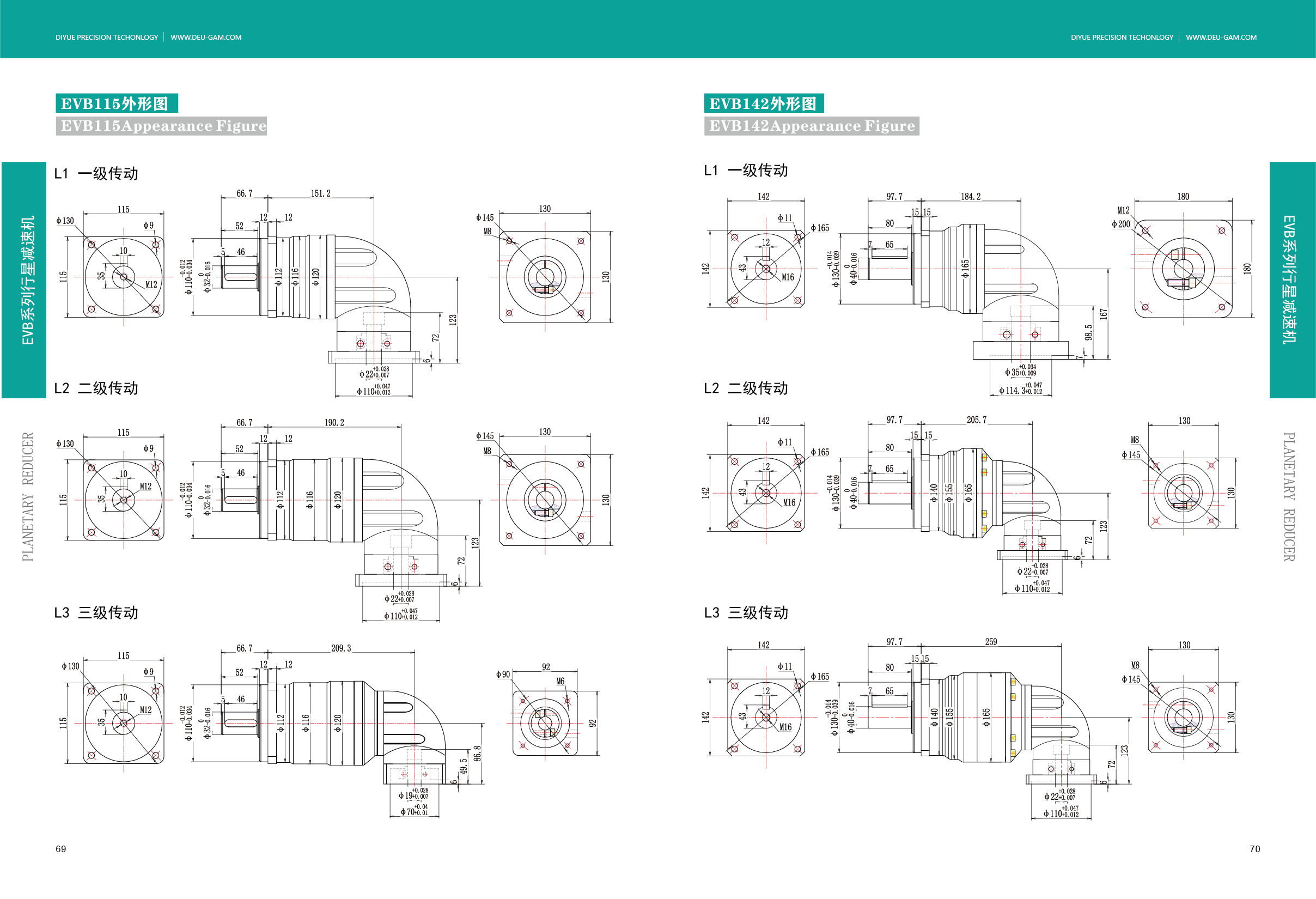Click the φ35 bore dimension

pyautogui.click(x=1020, y=370)
